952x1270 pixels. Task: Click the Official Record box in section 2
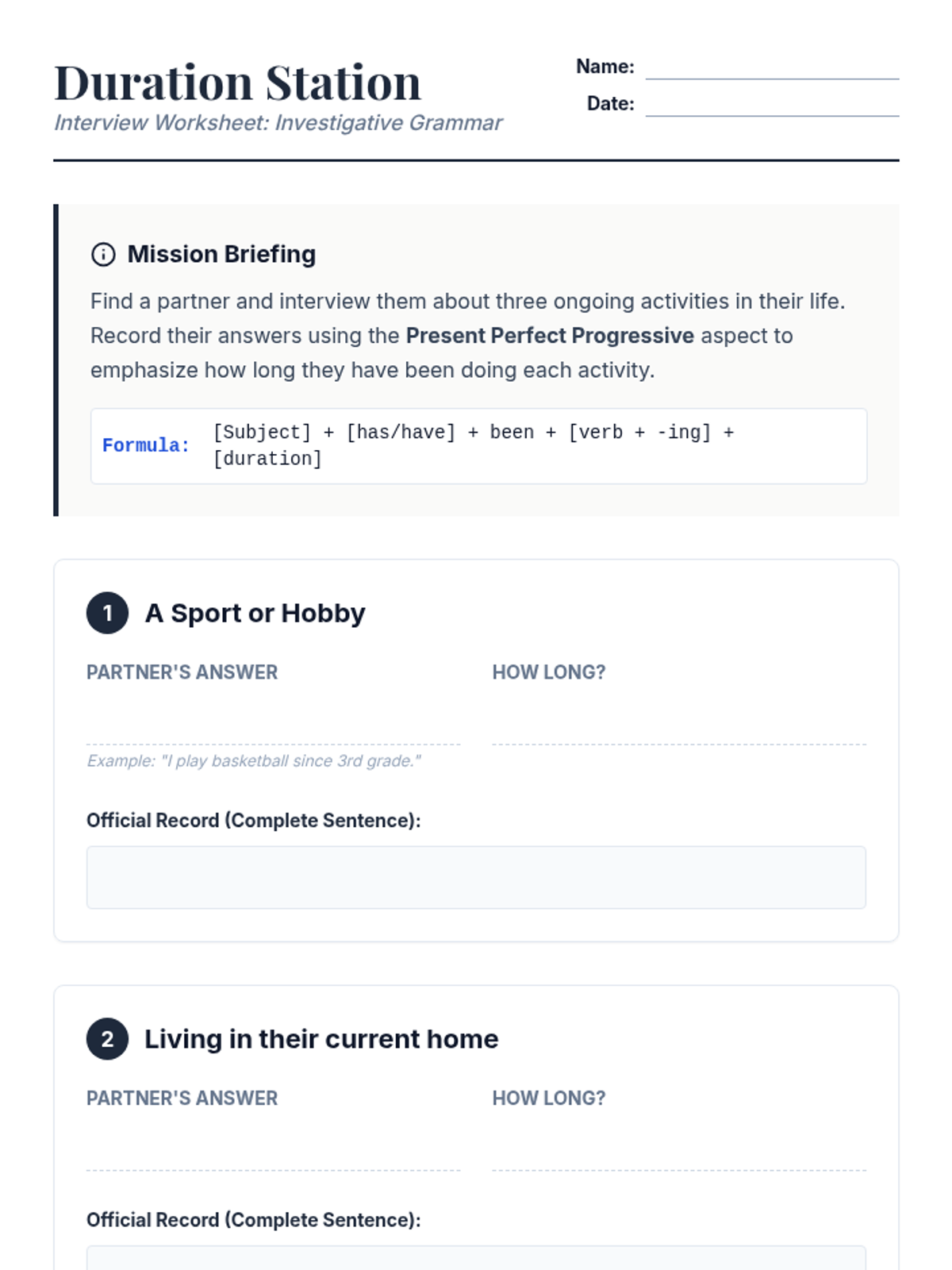click(x=476, y=1258)
